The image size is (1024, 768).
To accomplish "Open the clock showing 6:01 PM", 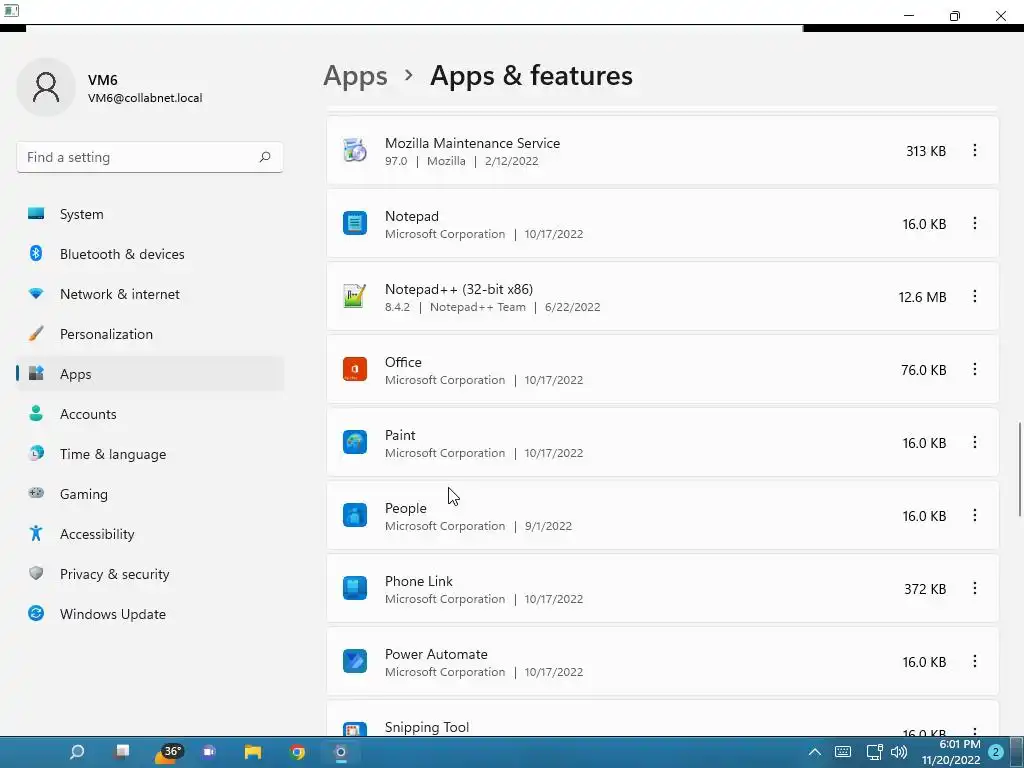I will [x=951, y=752].
